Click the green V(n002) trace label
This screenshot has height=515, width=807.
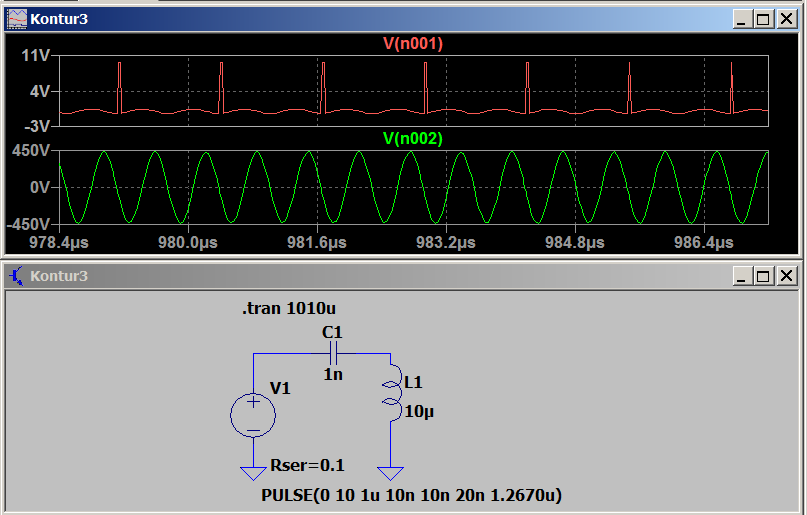(413, 138)
